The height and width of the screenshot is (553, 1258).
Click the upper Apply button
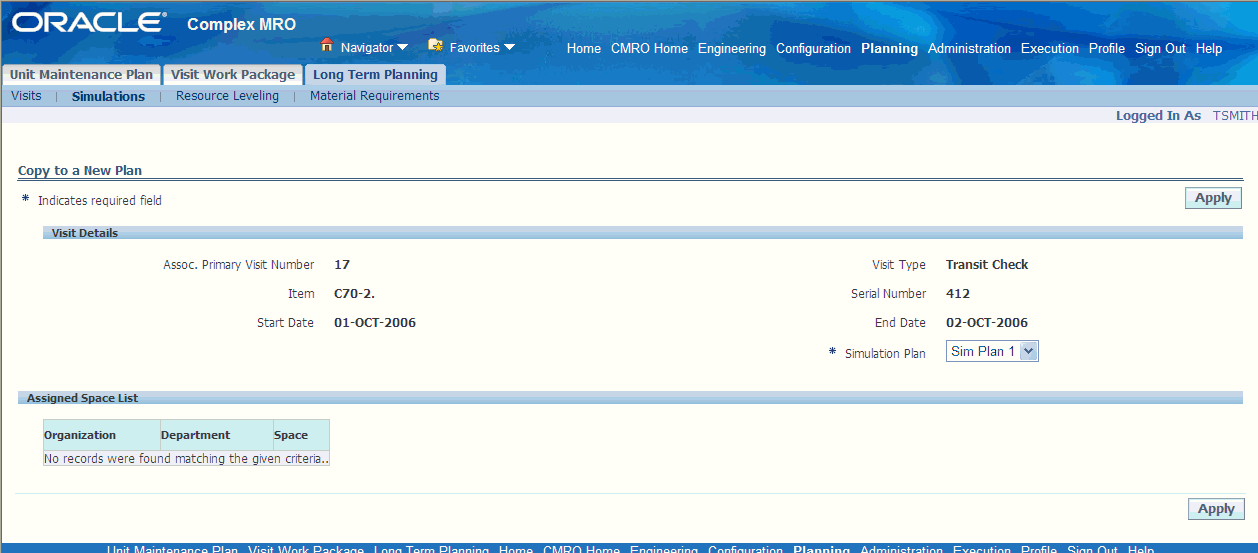(x=1213, y=198)
